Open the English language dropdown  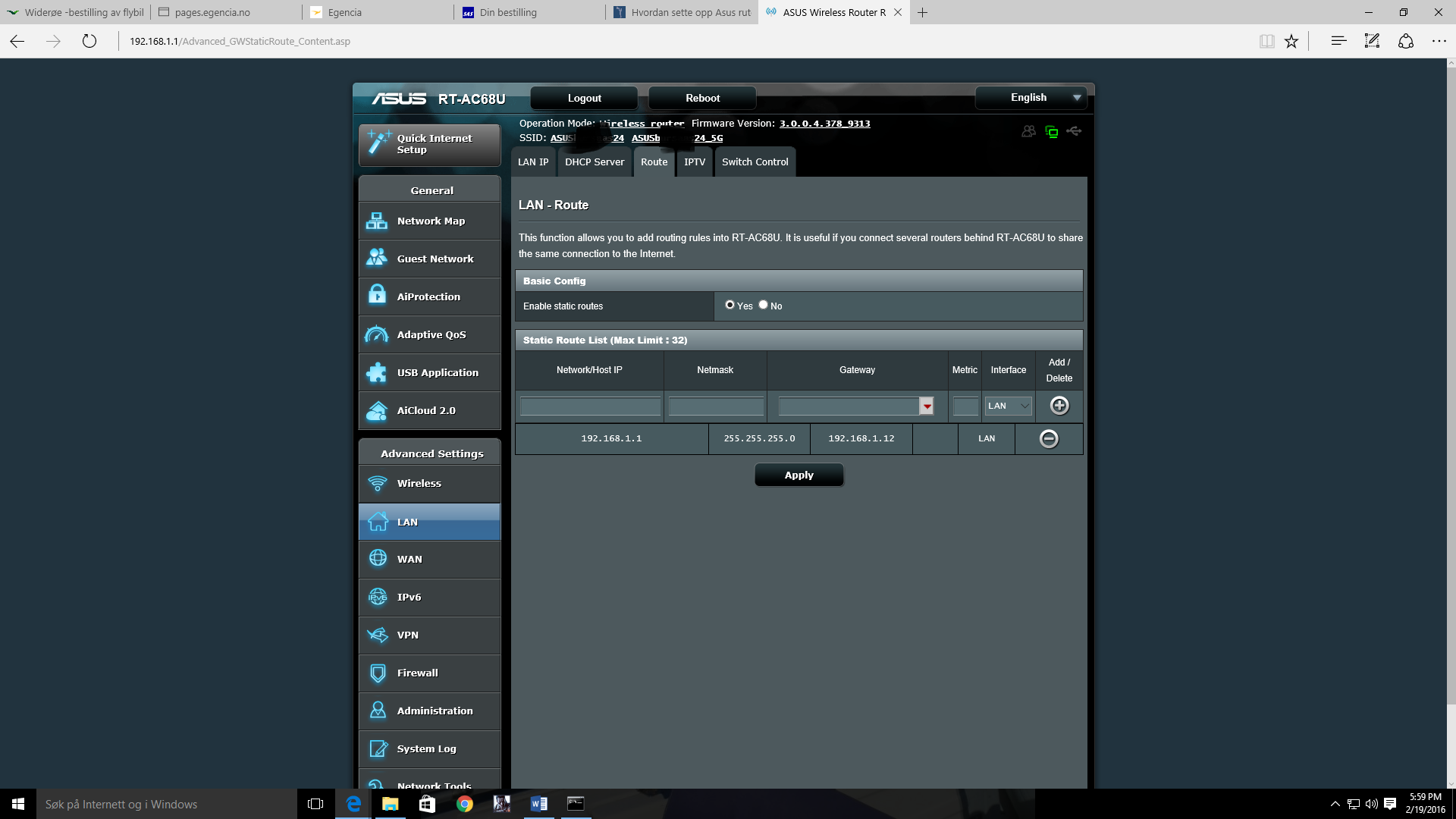pyautogui.click(x=1031, y=97)
